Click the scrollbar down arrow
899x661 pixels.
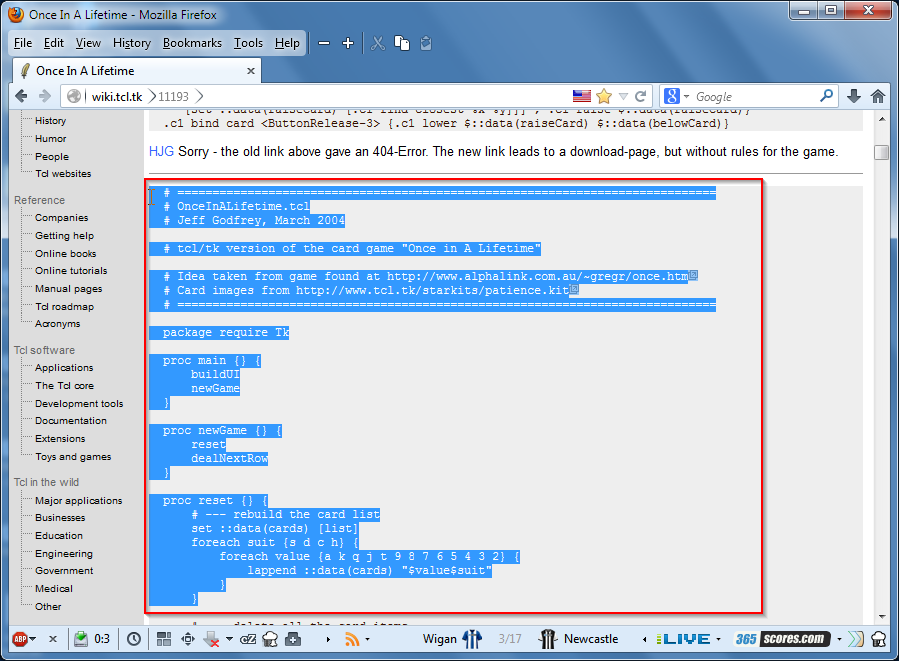pos(881,617)
